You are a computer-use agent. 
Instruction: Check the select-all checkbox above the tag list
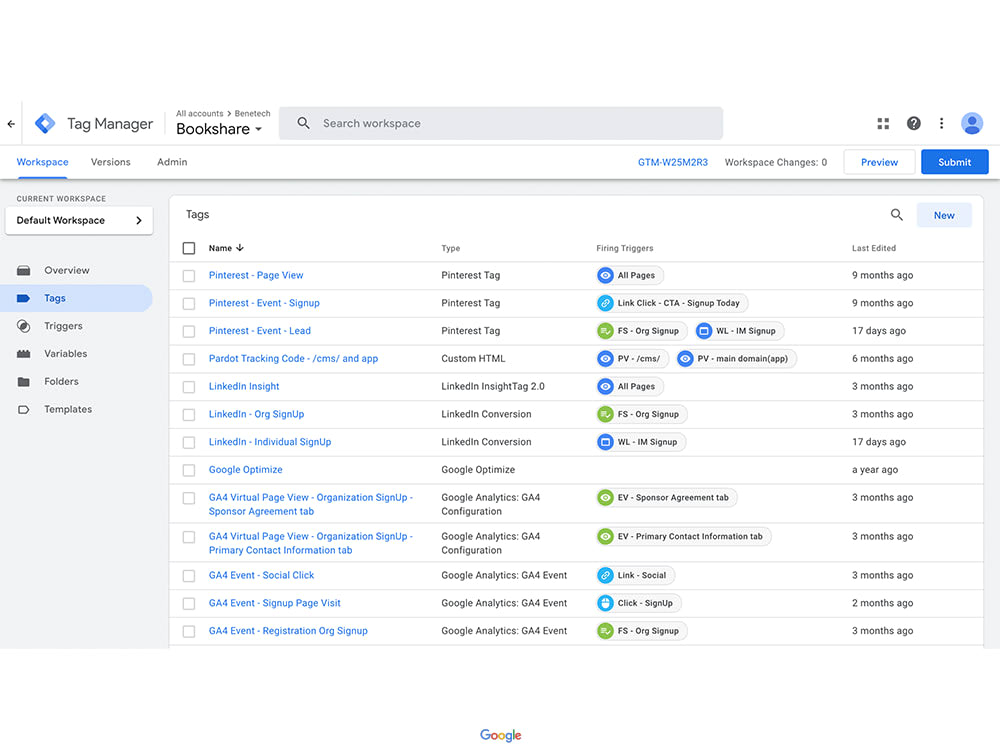[x=188, y=247]
